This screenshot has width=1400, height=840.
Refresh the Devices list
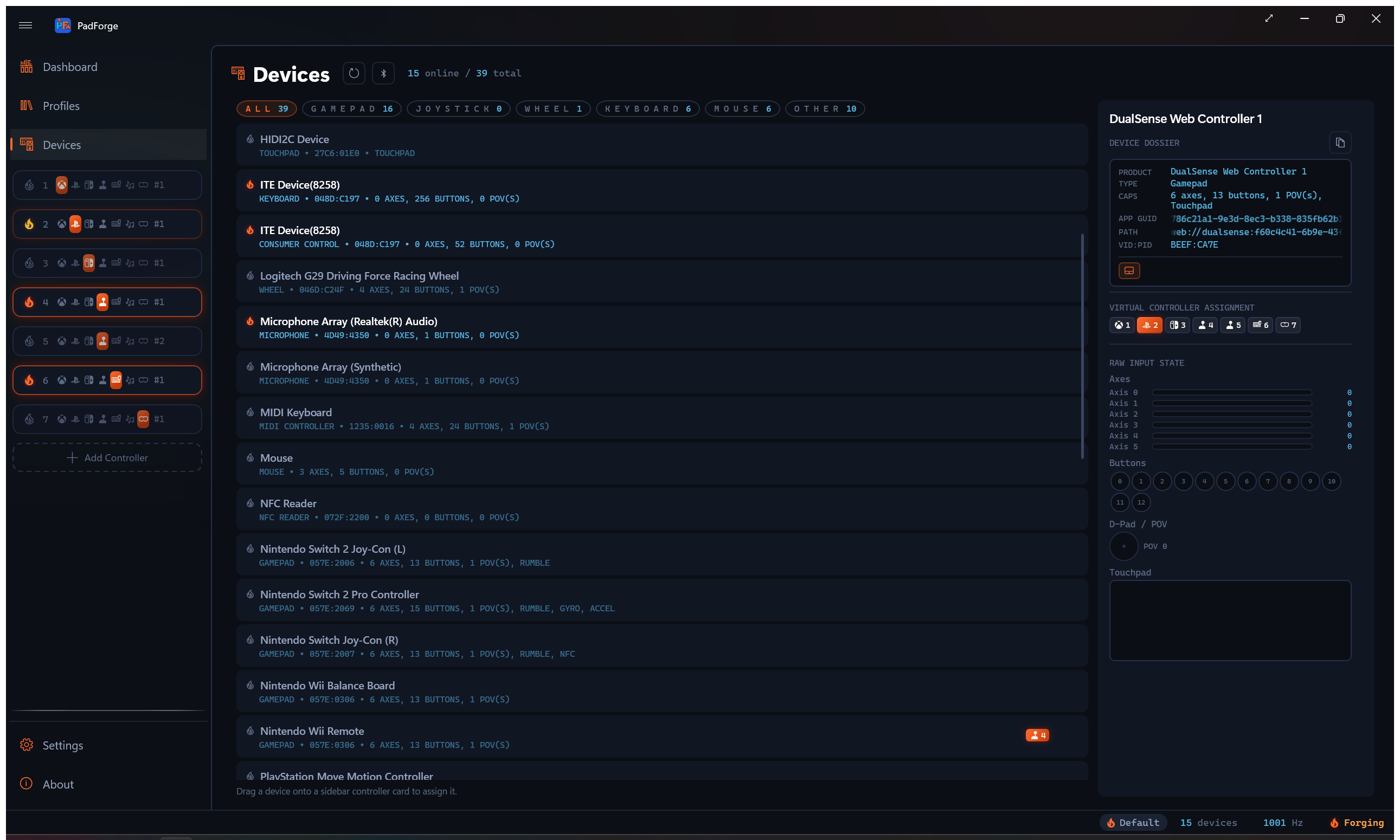point(354,73)
